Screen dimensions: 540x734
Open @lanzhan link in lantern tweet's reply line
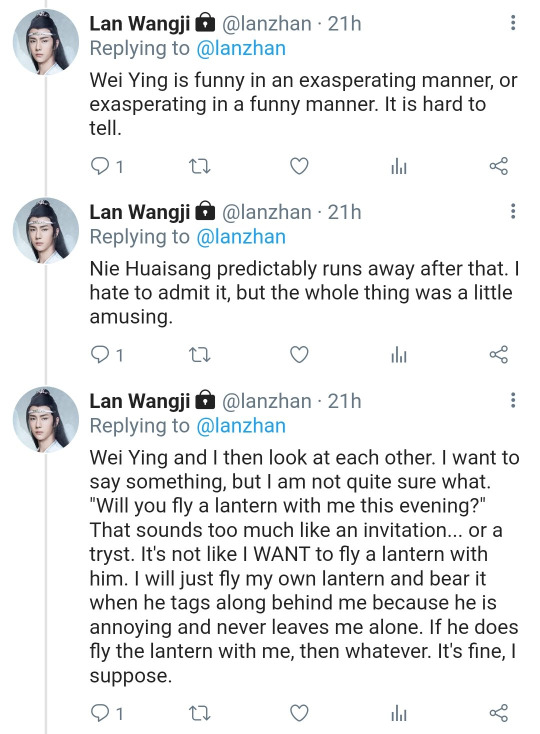(241, 426)
